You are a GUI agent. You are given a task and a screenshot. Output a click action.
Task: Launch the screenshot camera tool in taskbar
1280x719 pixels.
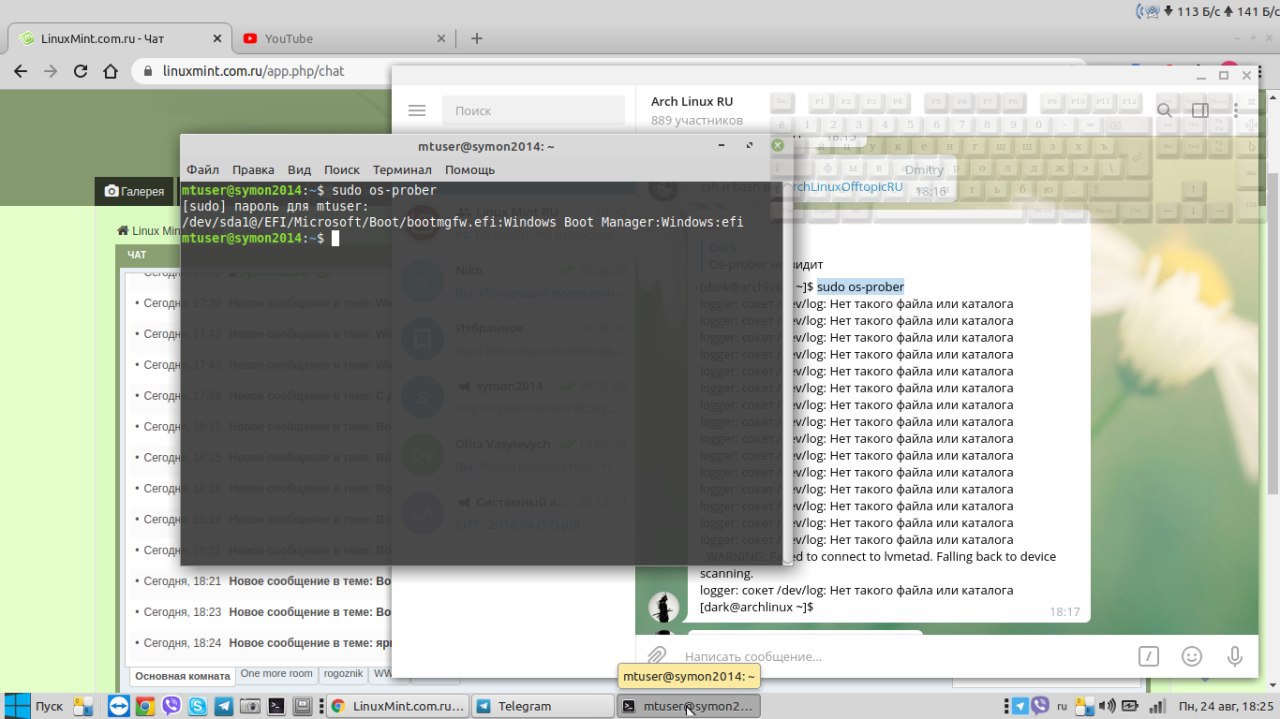250,706
